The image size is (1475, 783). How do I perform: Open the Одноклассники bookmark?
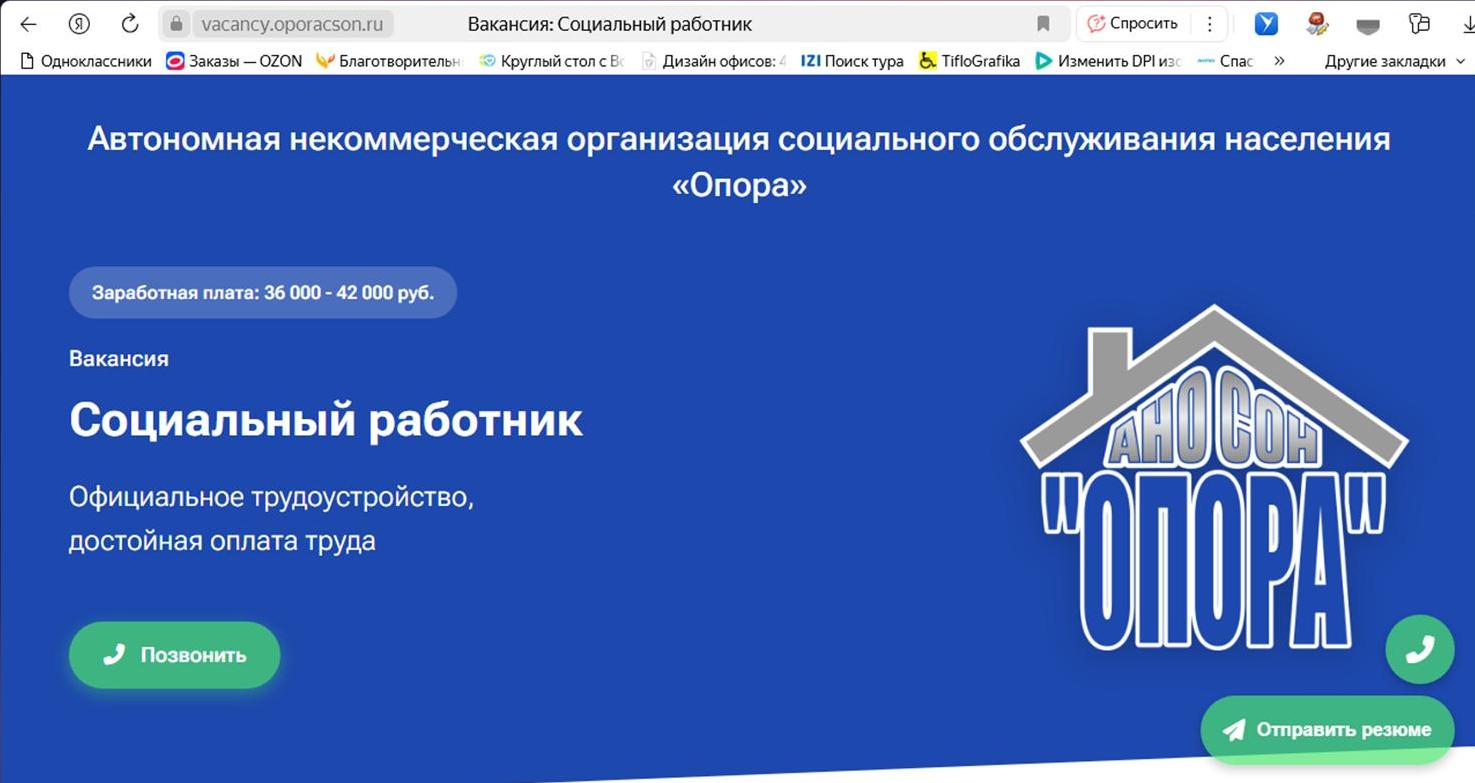[85, 61]
